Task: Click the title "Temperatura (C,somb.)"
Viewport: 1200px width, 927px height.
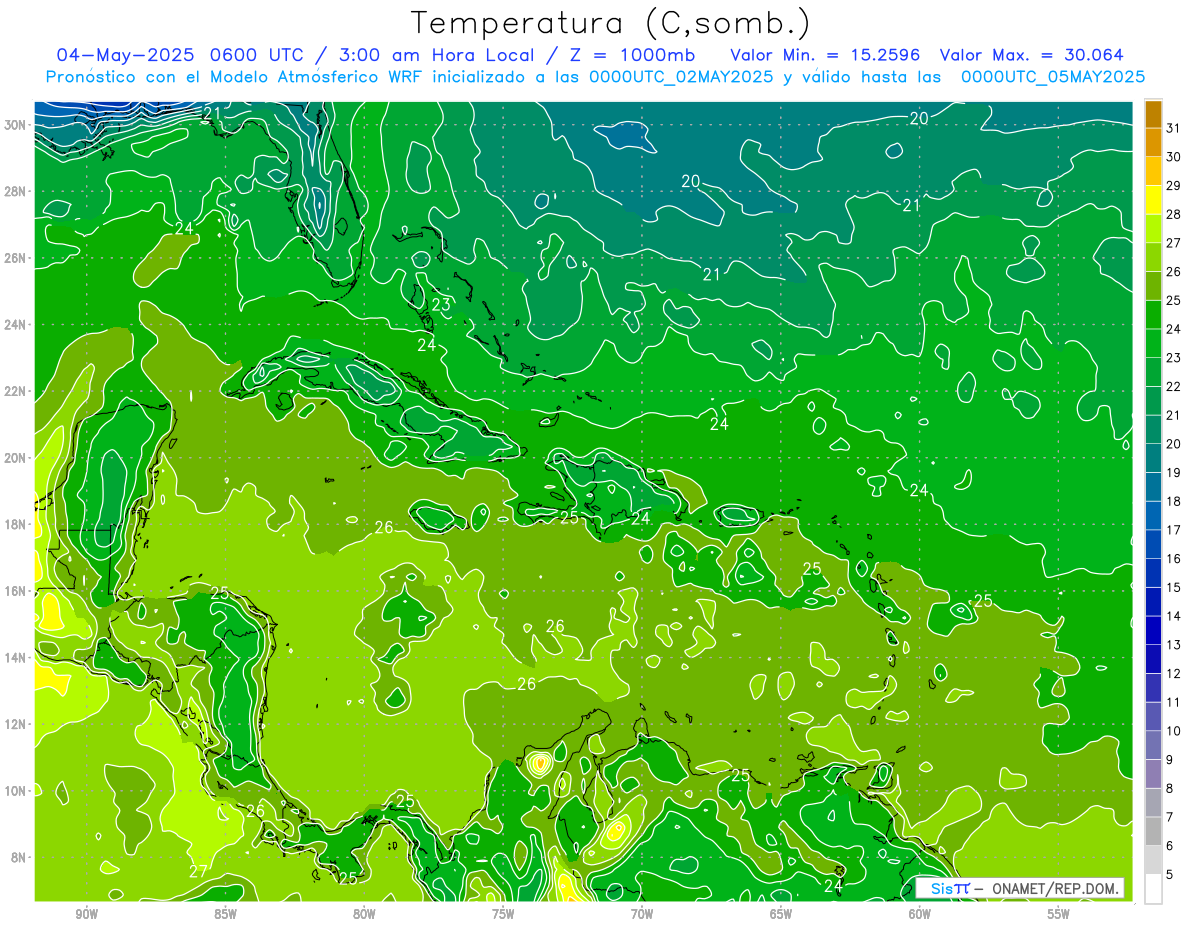Action: coord(610,22)
